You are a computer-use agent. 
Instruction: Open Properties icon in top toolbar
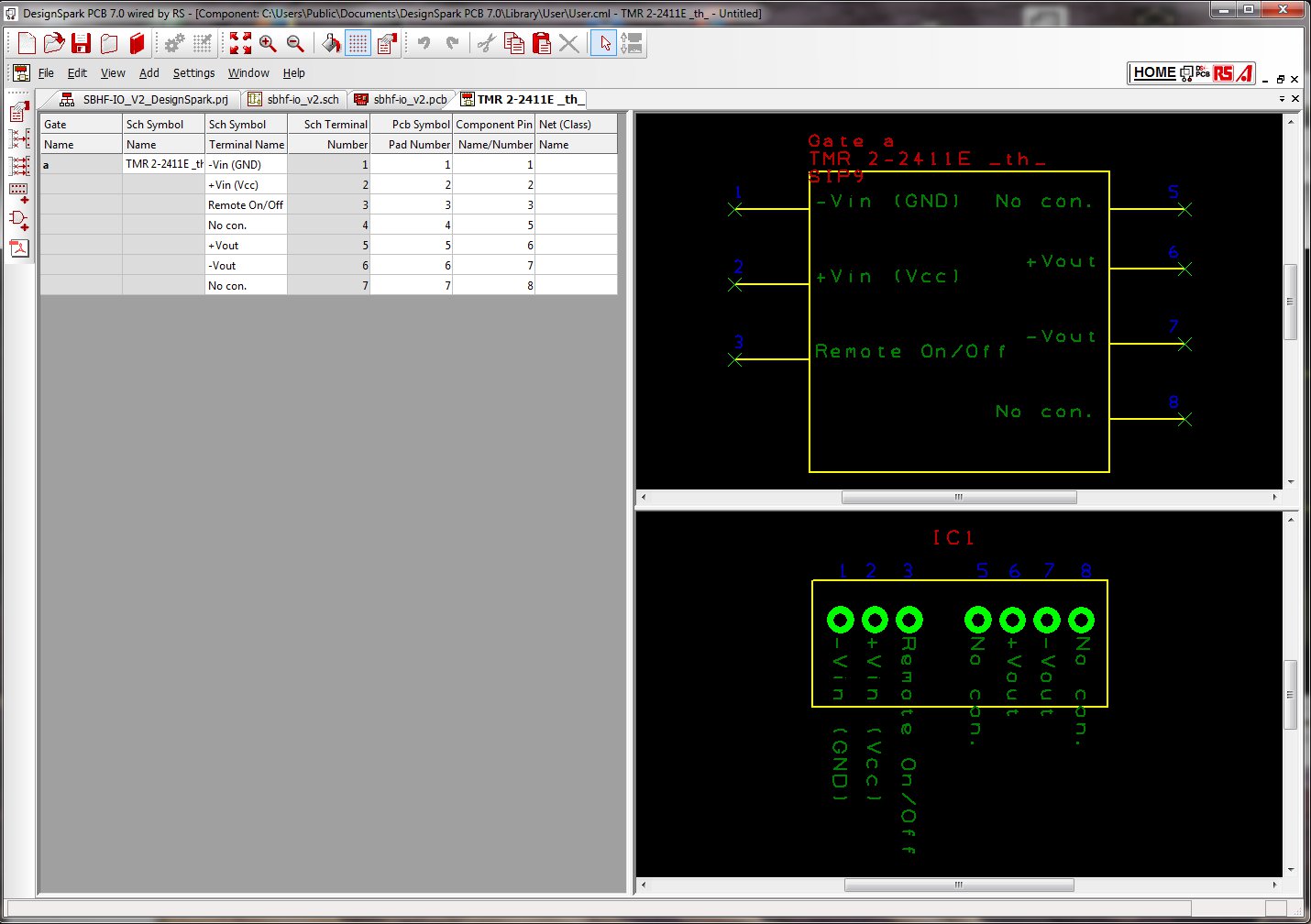click(387, 43)
